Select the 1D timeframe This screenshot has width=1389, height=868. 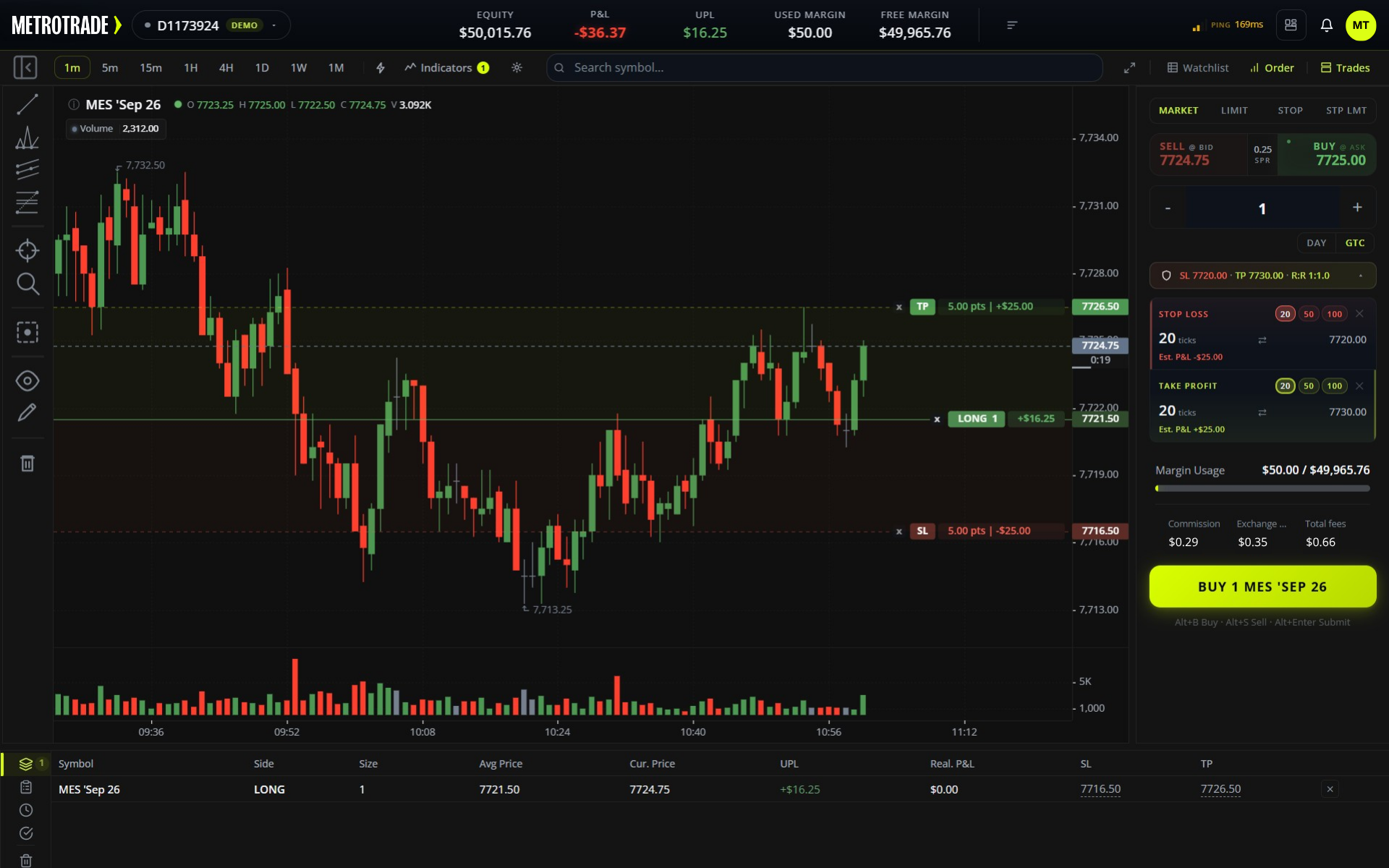click(262, 67)
